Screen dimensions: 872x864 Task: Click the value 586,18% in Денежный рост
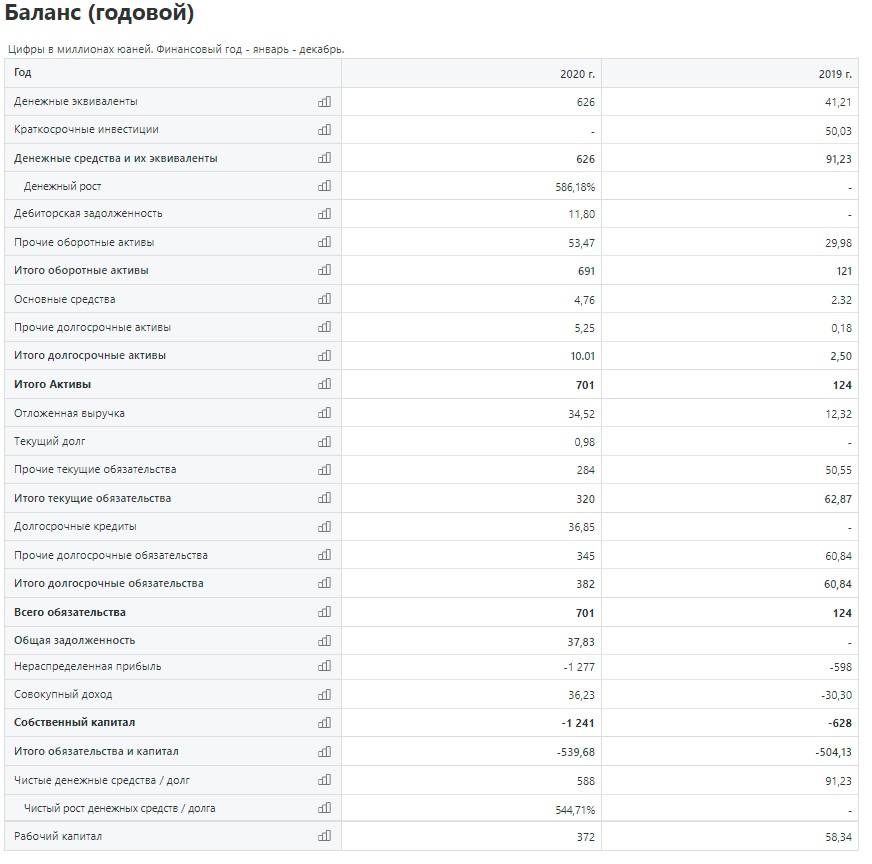(x=575, y=187)
